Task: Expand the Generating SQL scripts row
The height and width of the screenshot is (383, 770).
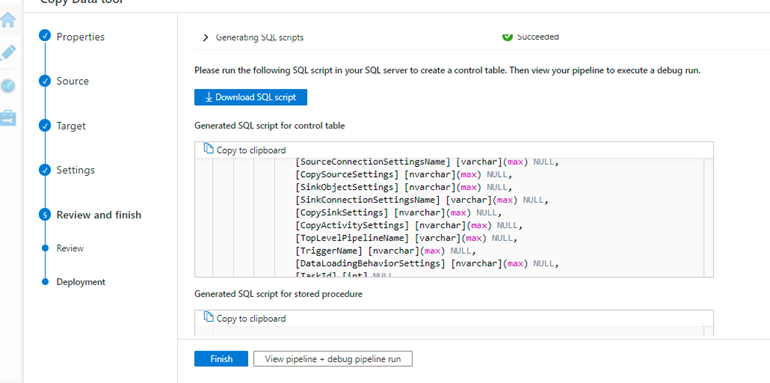Action: 206,38
